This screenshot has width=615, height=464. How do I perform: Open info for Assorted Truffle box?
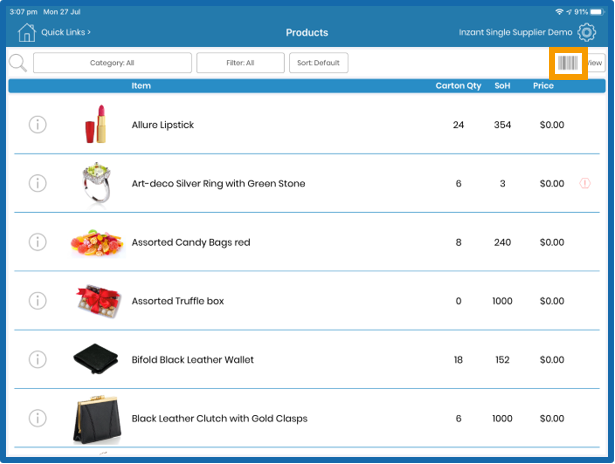[x=38, y=301]
